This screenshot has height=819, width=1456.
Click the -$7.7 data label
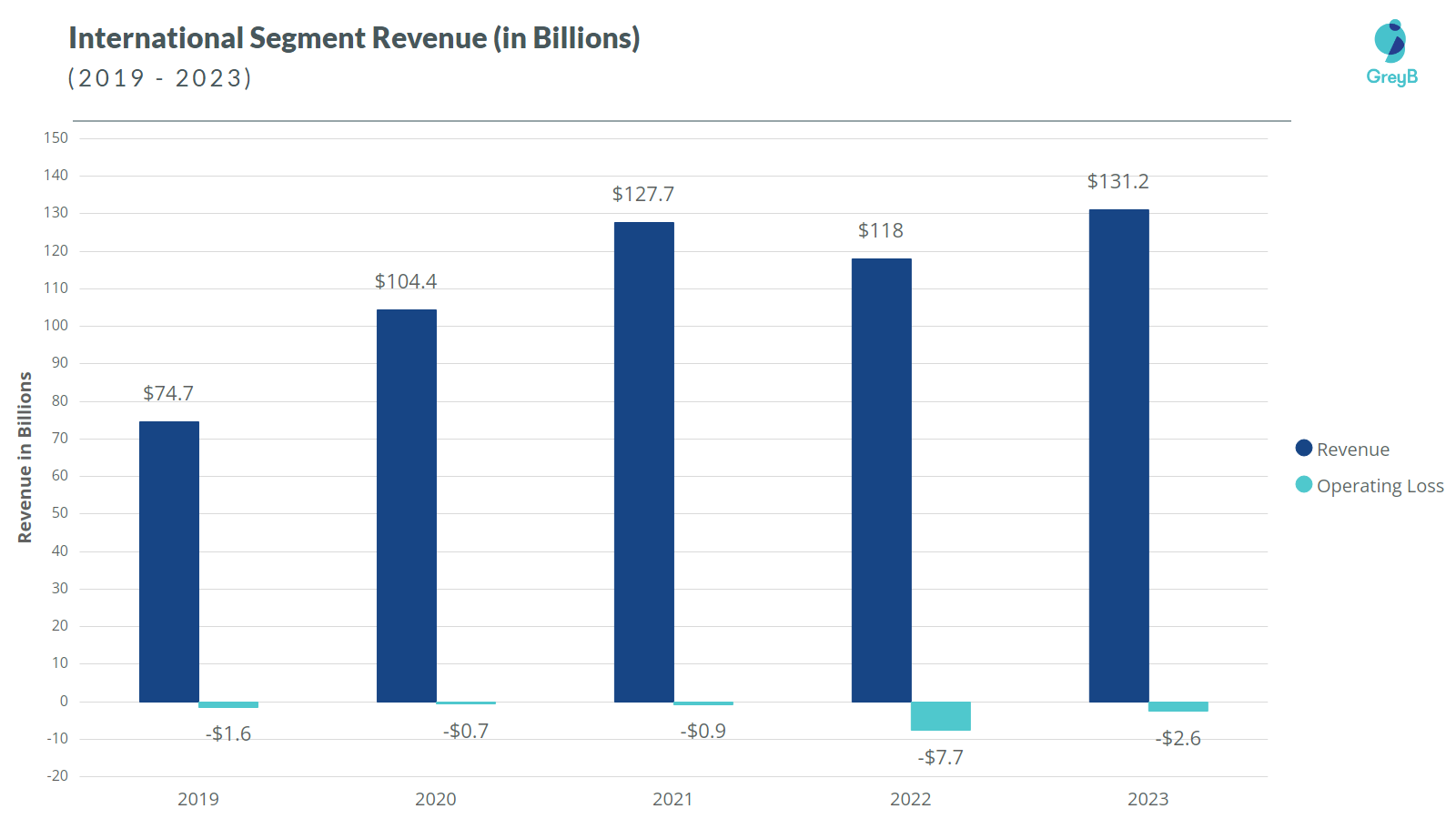coord(939,756)
